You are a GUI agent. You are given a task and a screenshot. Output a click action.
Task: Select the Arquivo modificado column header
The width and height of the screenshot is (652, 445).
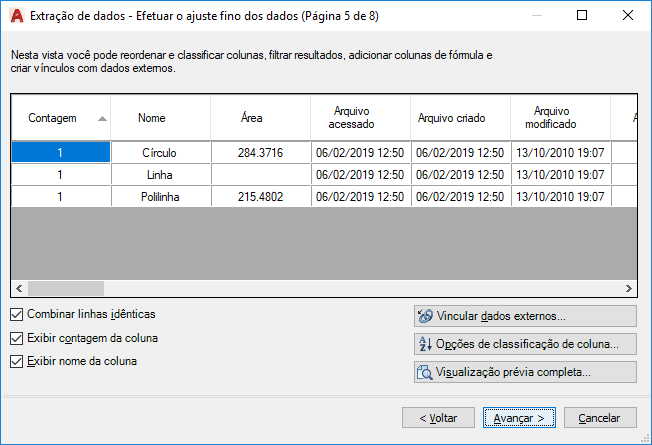551,118
